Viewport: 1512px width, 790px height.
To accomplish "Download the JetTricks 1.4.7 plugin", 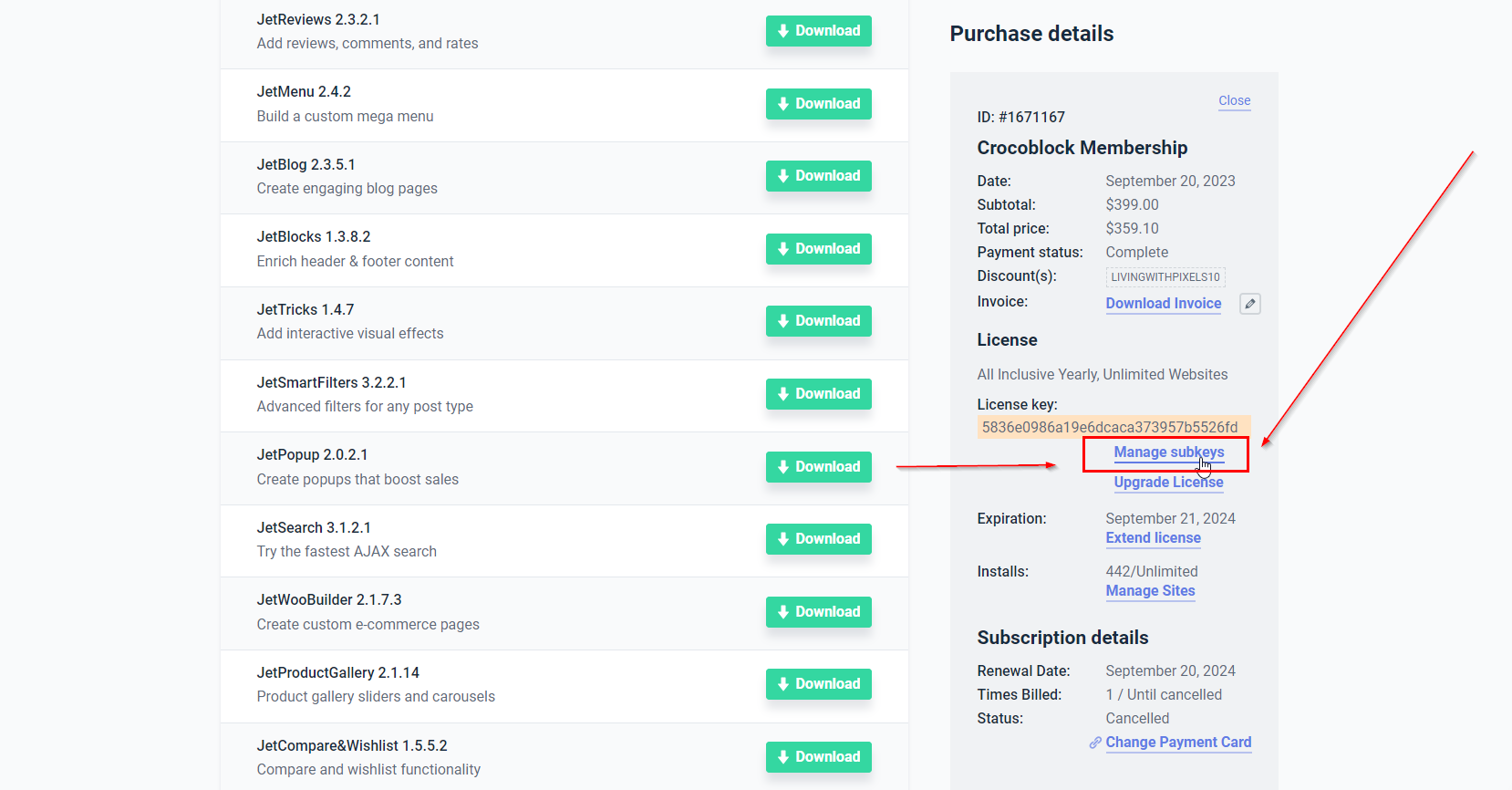I will click(x=818, y=321).
